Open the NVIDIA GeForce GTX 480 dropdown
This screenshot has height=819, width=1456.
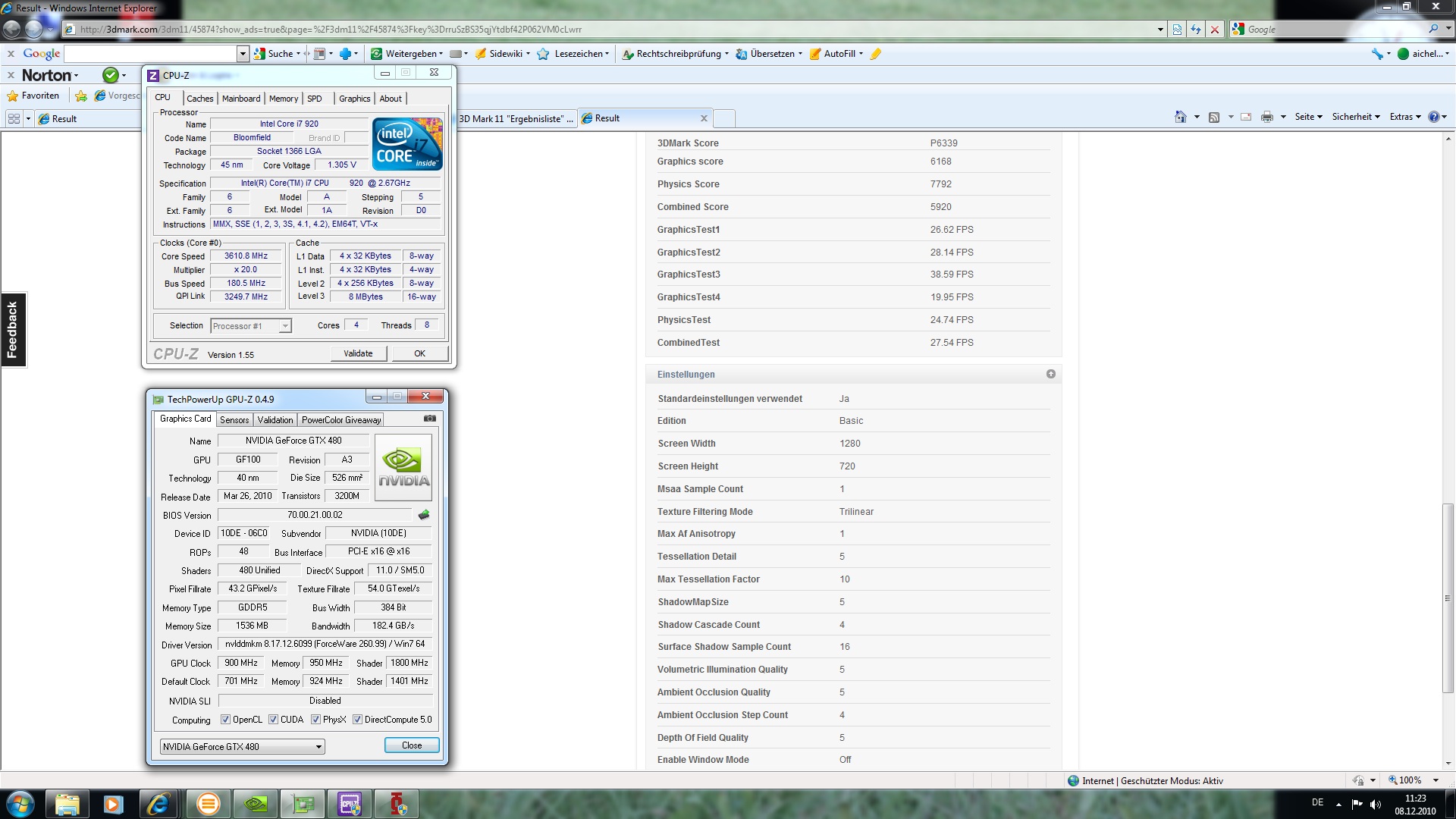pos(243,747)
